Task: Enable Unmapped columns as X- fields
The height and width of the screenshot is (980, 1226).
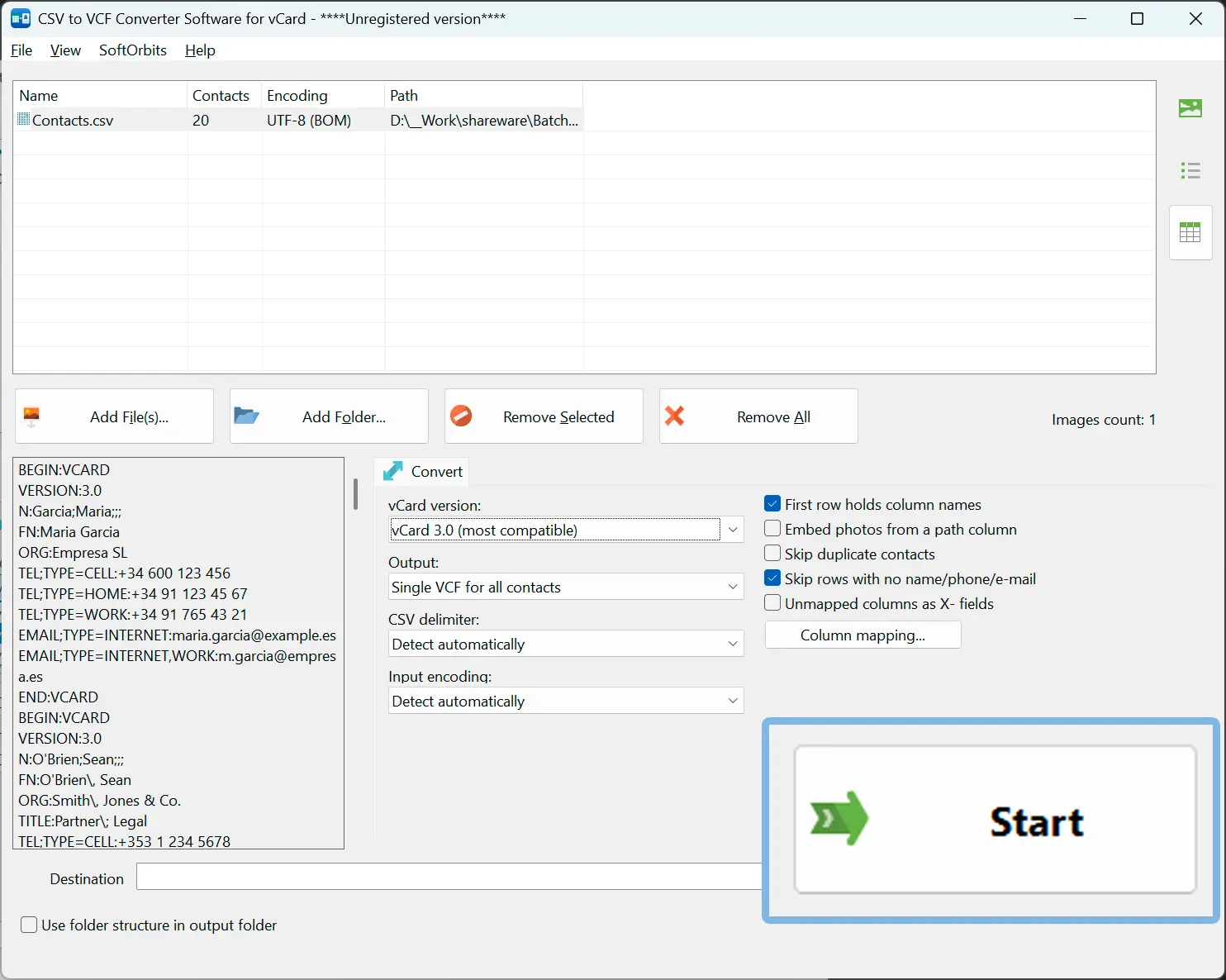Action: coord(772,603)
